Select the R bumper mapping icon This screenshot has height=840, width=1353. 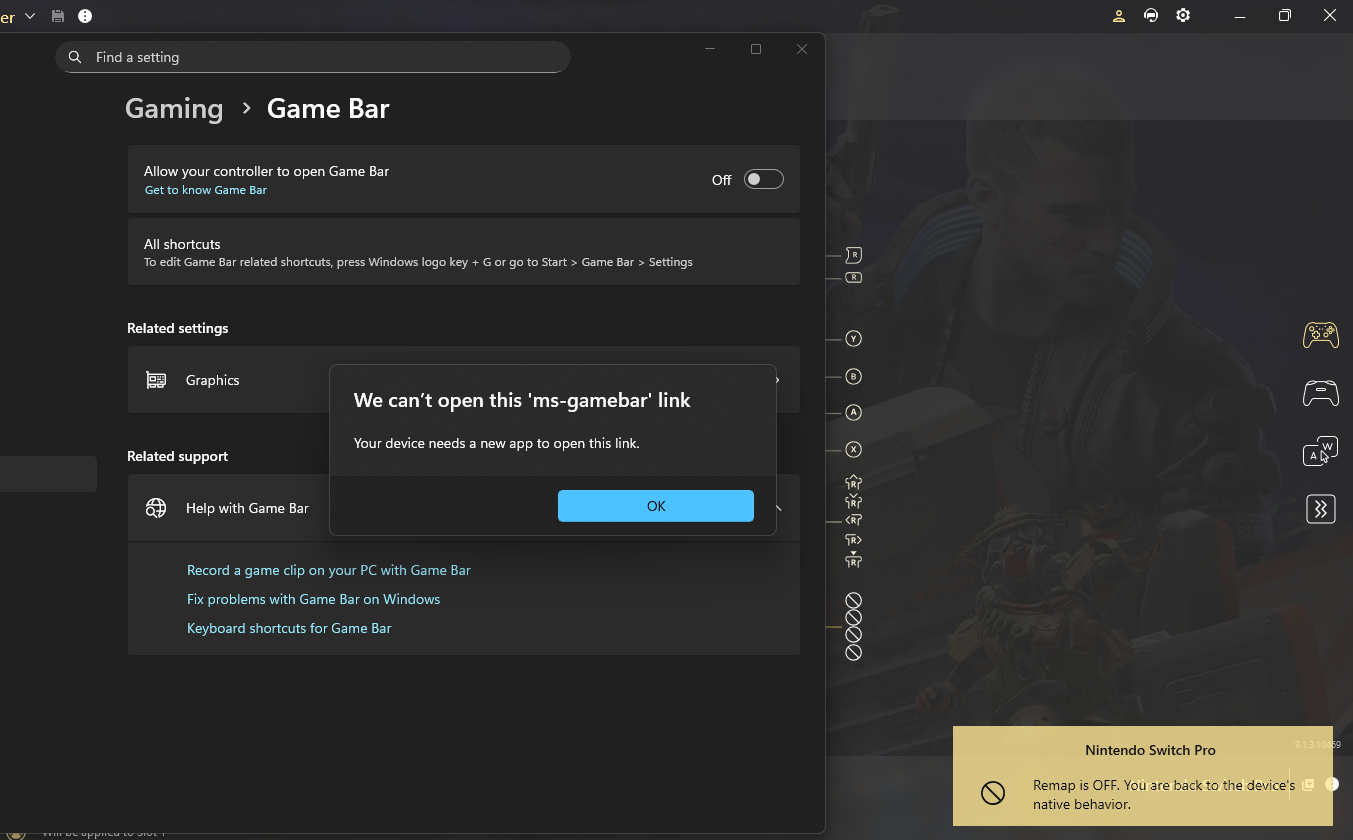coord(854,277)
